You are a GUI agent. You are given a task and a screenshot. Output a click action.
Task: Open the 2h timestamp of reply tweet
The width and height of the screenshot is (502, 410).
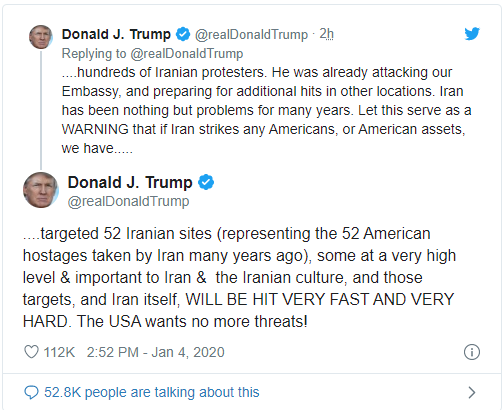point(326,34)
